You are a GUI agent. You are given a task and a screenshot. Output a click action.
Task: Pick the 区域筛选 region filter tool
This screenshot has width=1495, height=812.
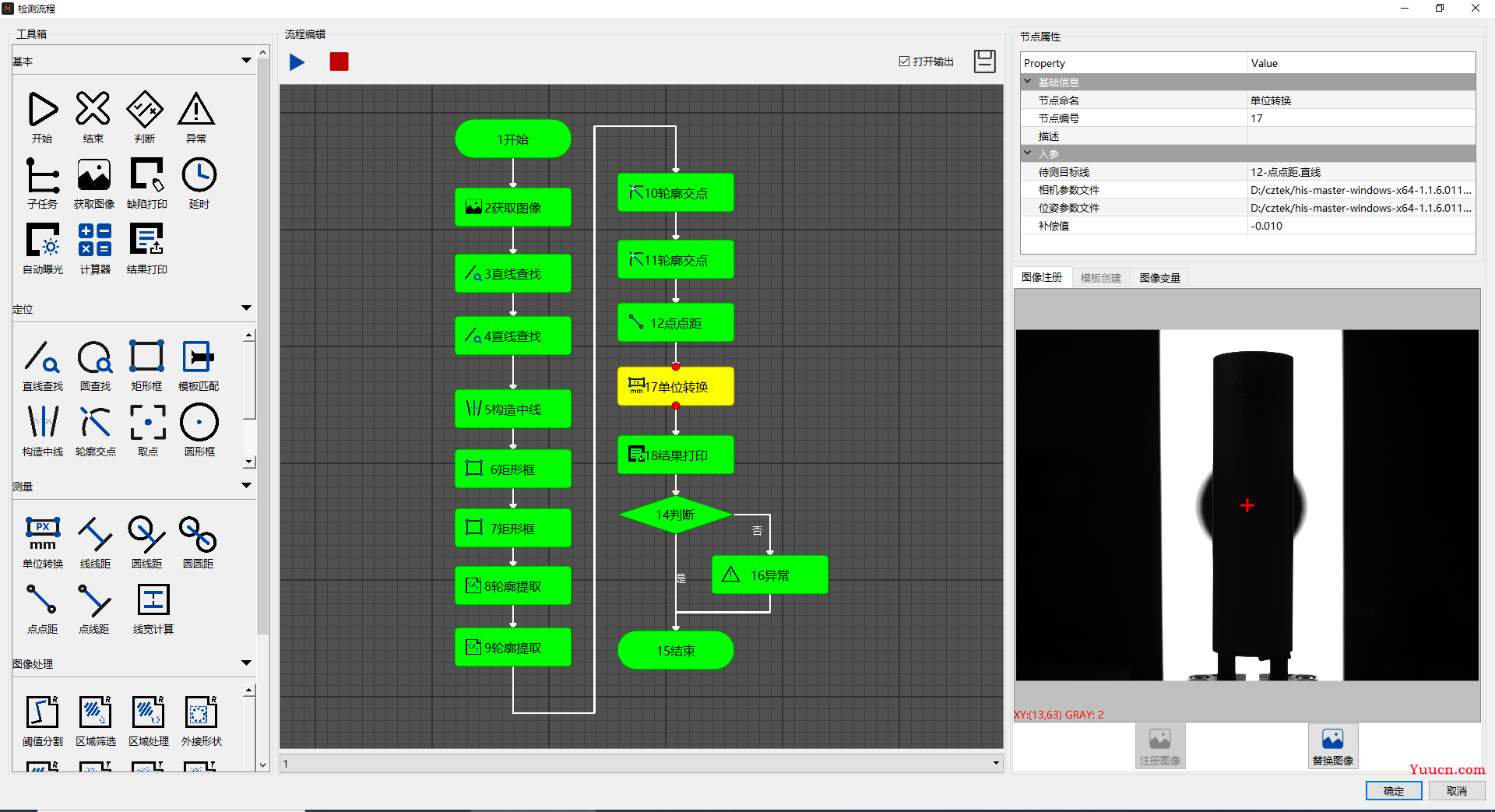(x=95, y=712)
